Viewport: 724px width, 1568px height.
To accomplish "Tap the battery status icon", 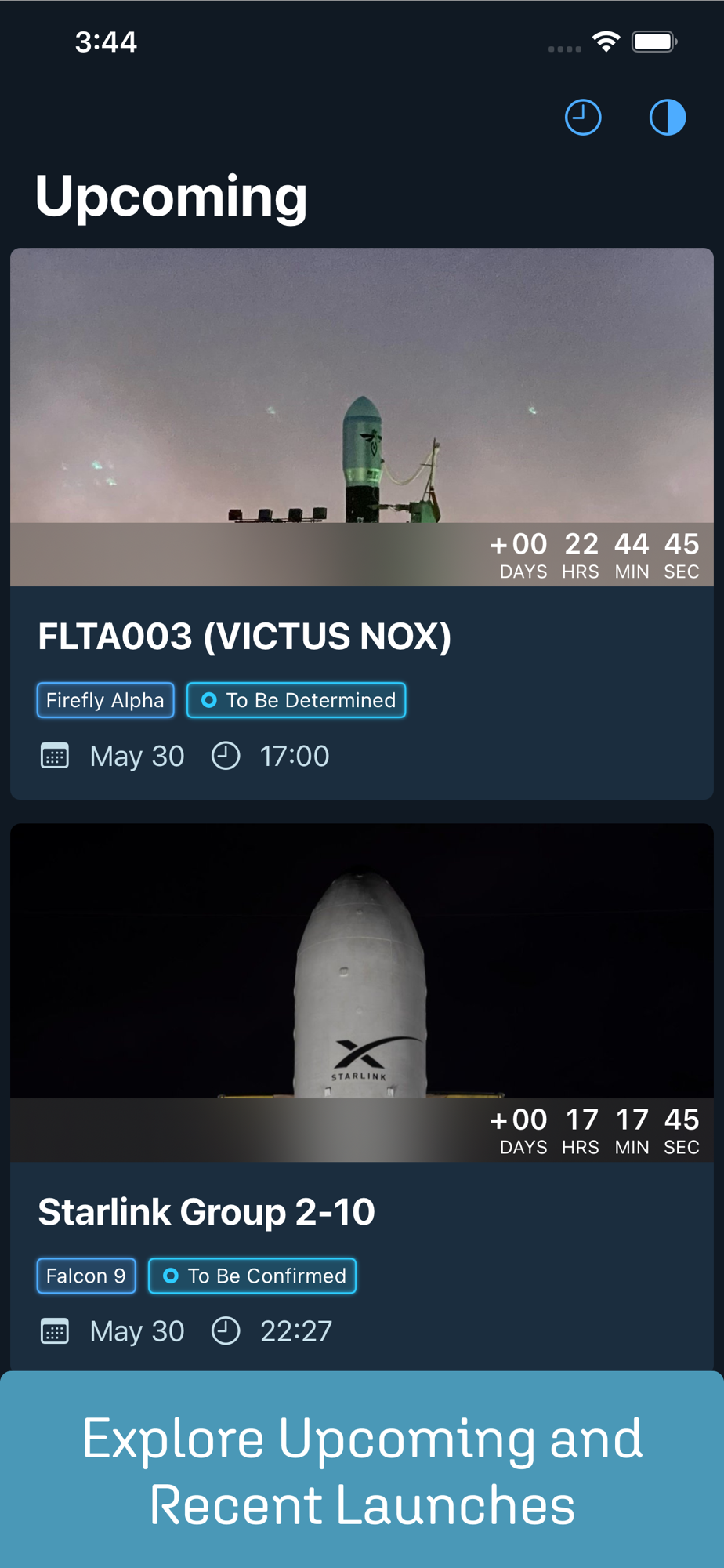I will click(x=655, y=42).
